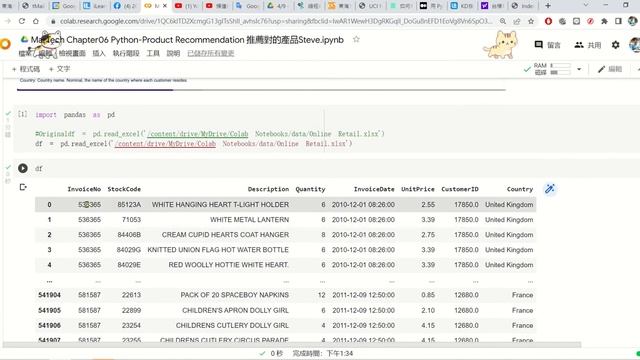Switch to the Facebook tab
Screen dimensions: 640x360
pos(124,6)
